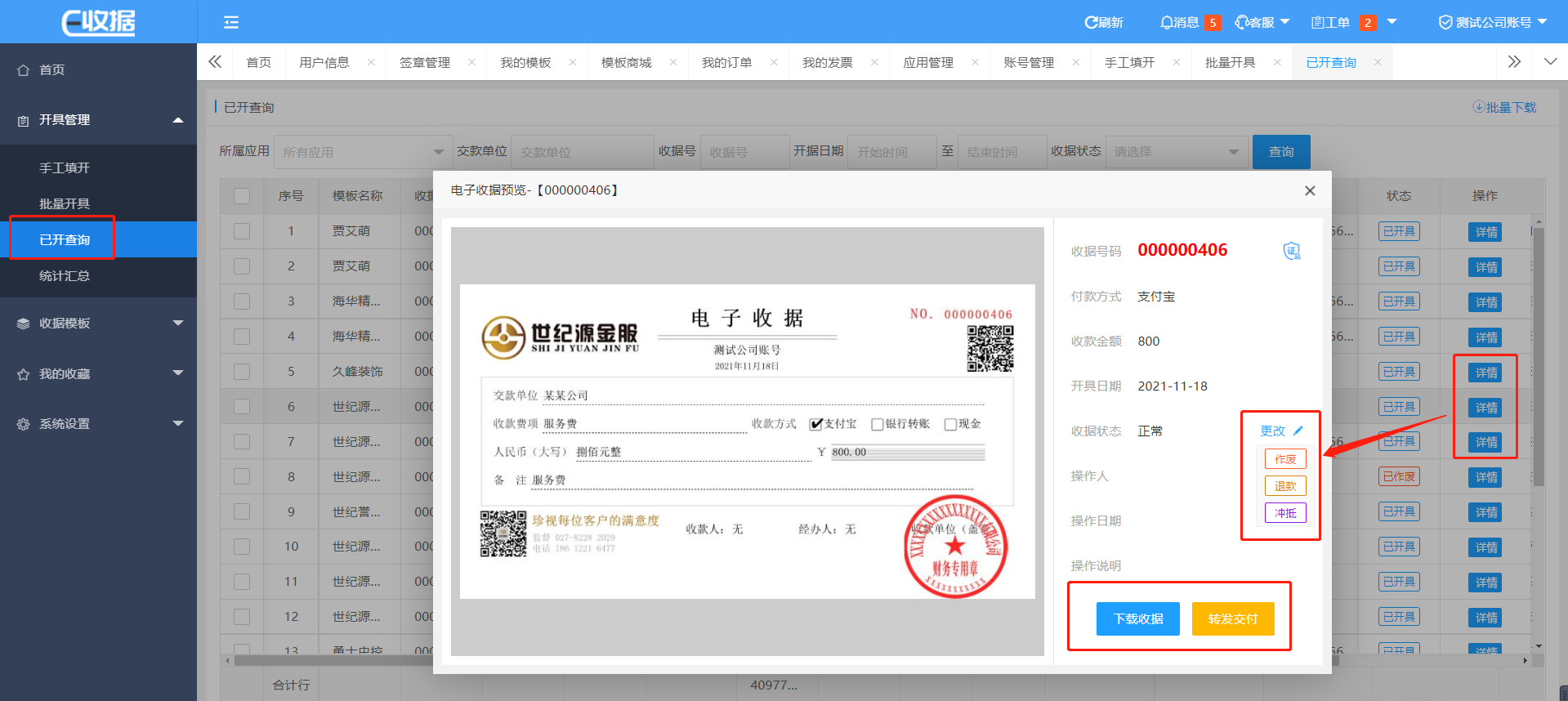Click the pencil edit icon next to 更改
Image resolution: width=1568 pixels, height=701 pixels.
[1298, 431]
